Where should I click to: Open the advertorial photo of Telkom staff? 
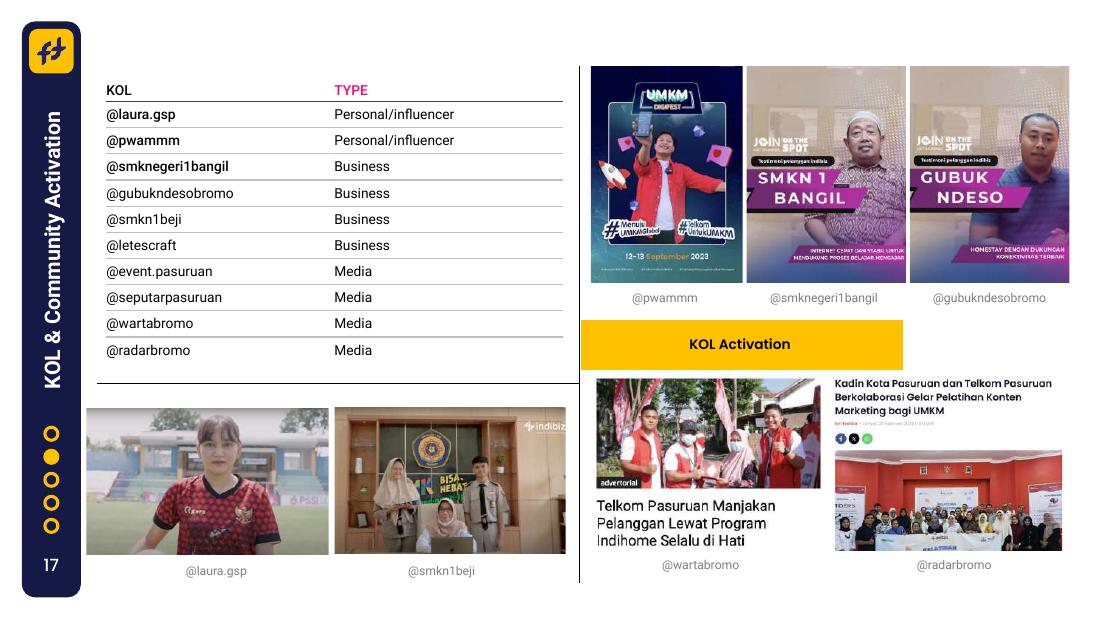point(708,434)
